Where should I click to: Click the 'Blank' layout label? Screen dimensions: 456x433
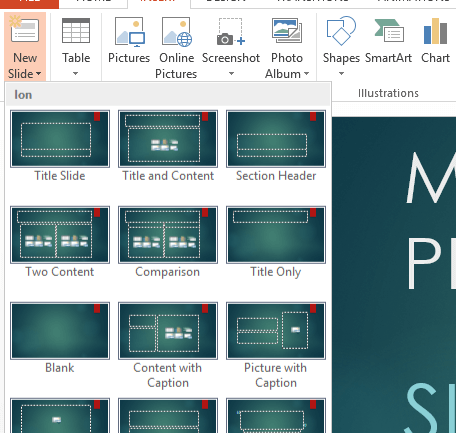(x=60, y=368)
